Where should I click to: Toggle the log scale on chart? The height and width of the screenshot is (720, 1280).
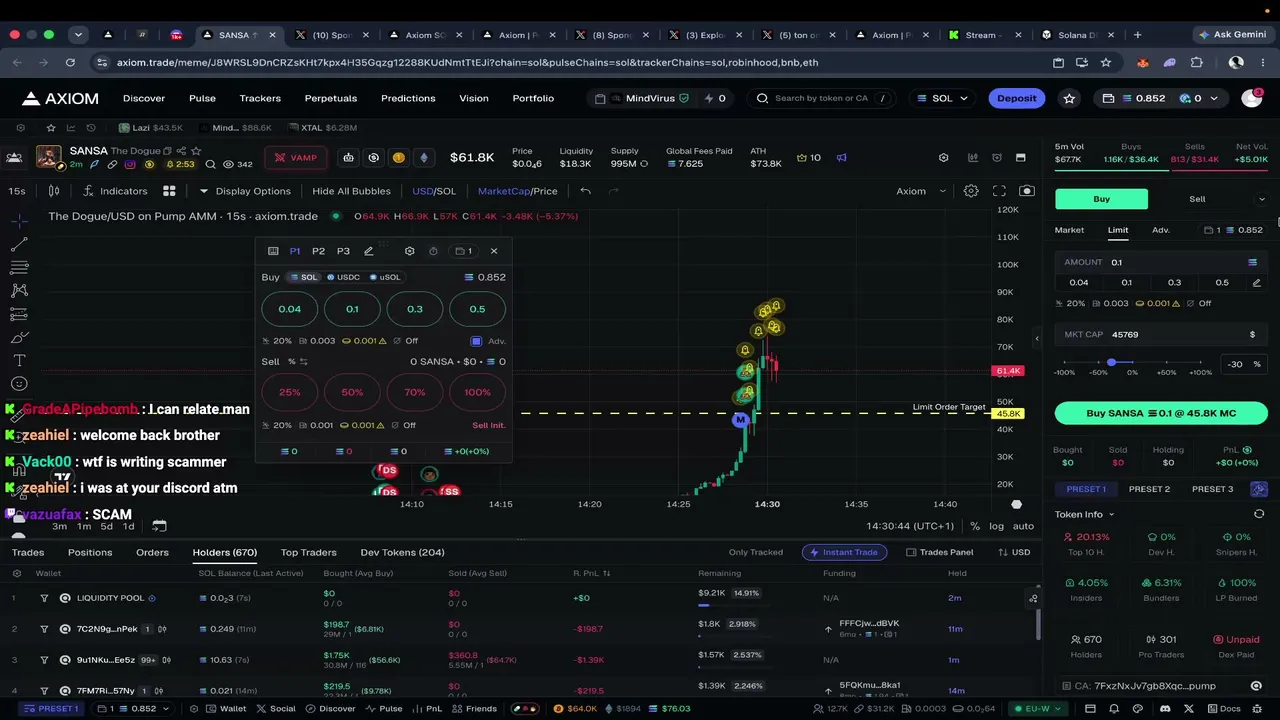[x=996, y=526]
